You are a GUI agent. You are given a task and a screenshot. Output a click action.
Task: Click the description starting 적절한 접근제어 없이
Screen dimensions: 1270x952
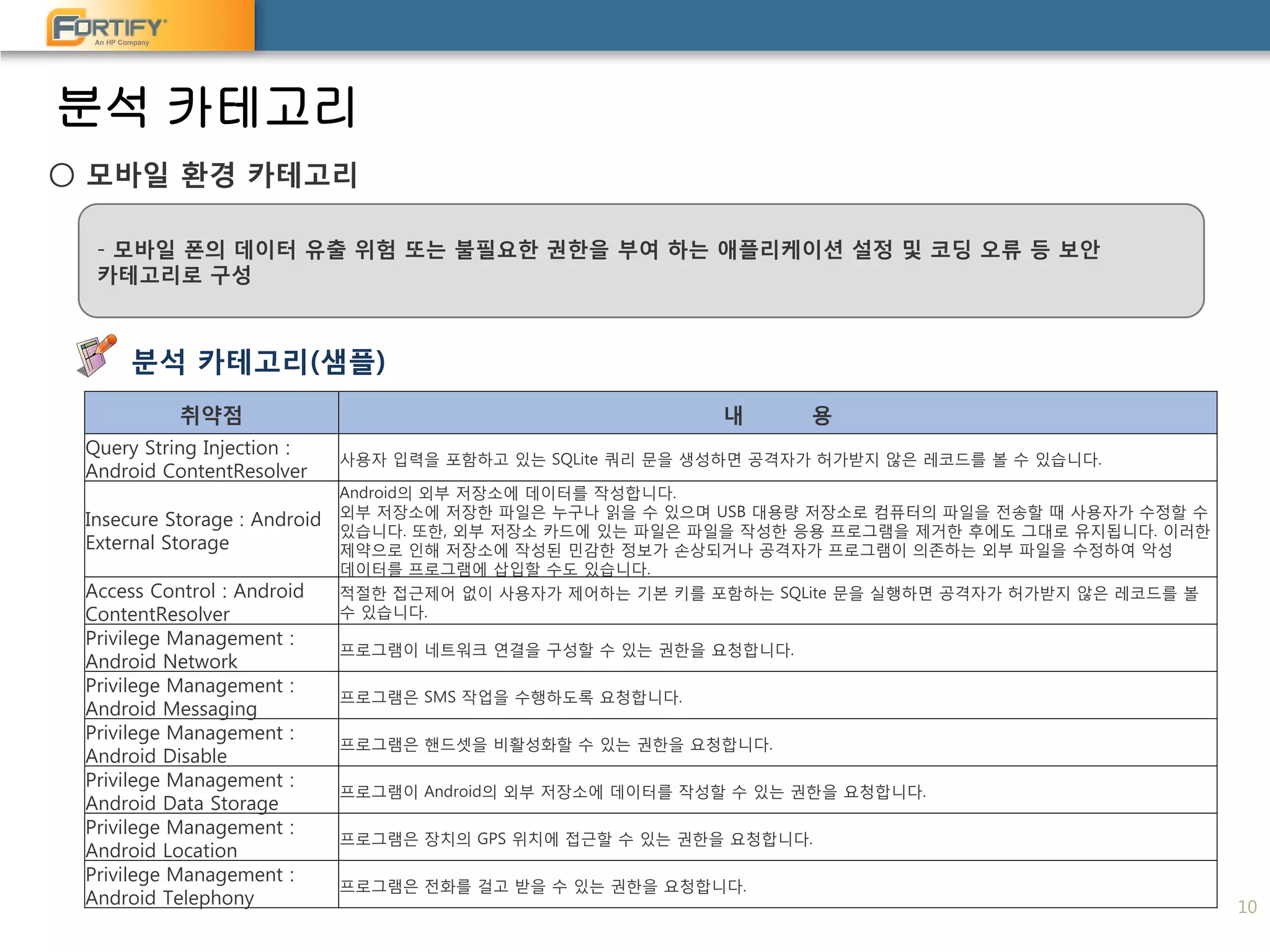(x=778, y=601)
